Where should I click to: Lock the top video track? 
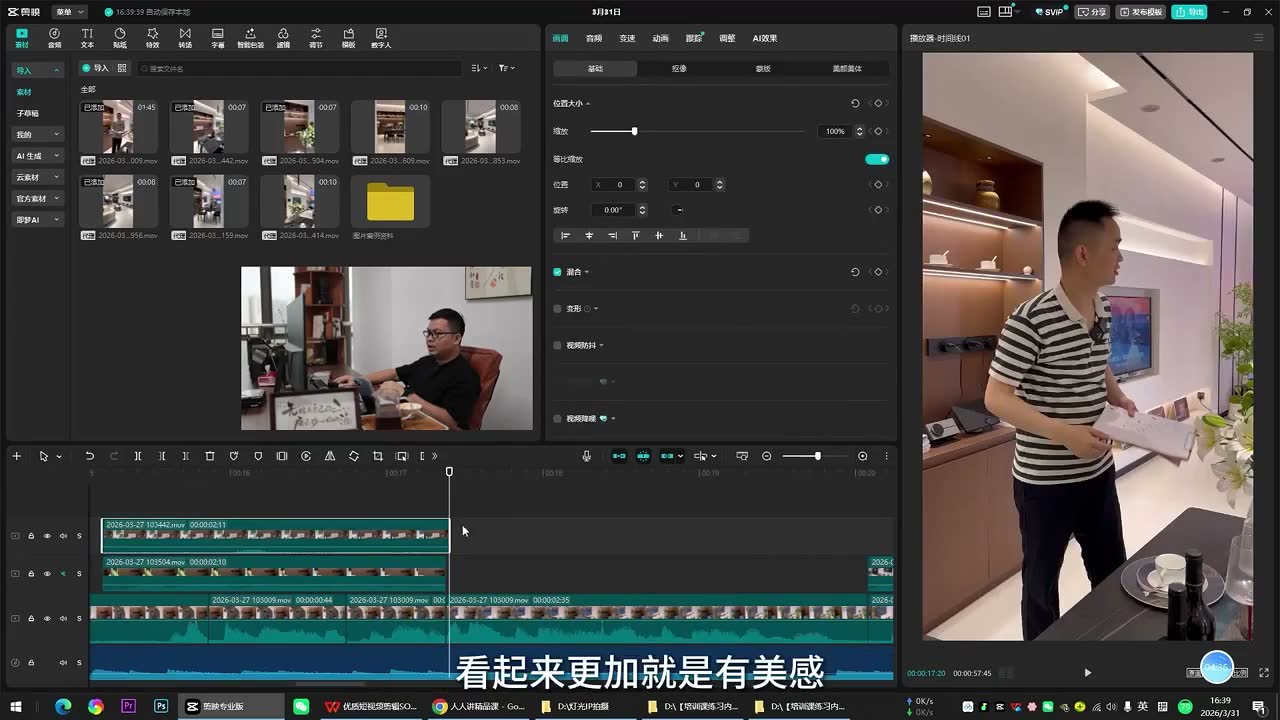click(x=31, y=536)
